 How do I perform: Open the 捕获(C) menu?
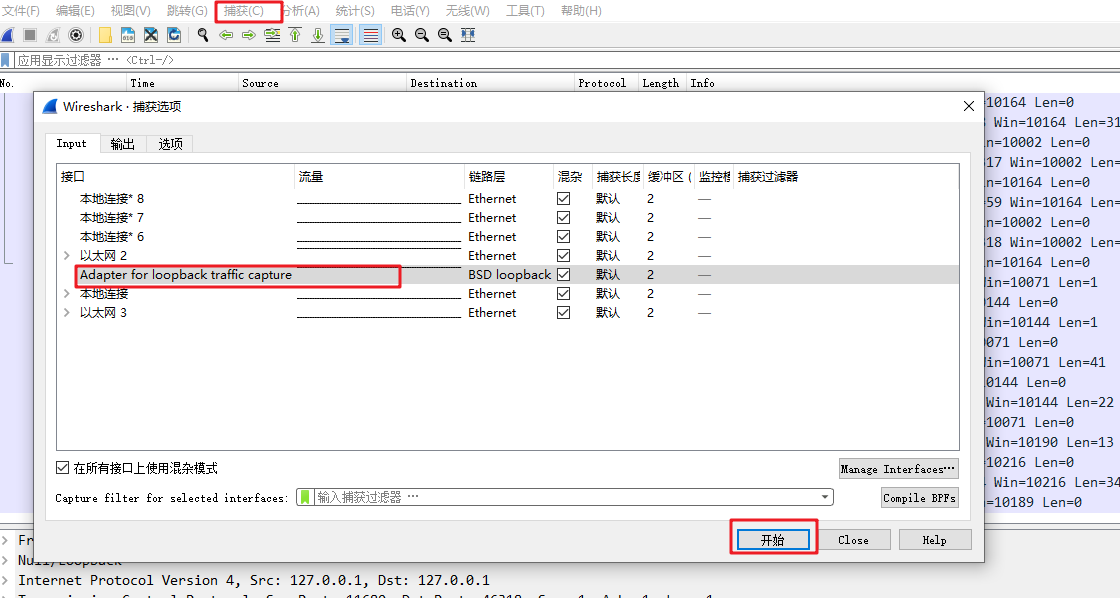point(244,11)
